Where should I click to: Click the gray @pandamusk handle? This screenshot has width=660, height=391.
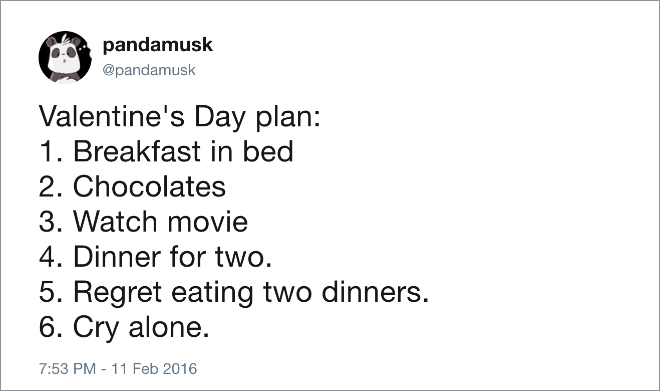coord(149,70)
